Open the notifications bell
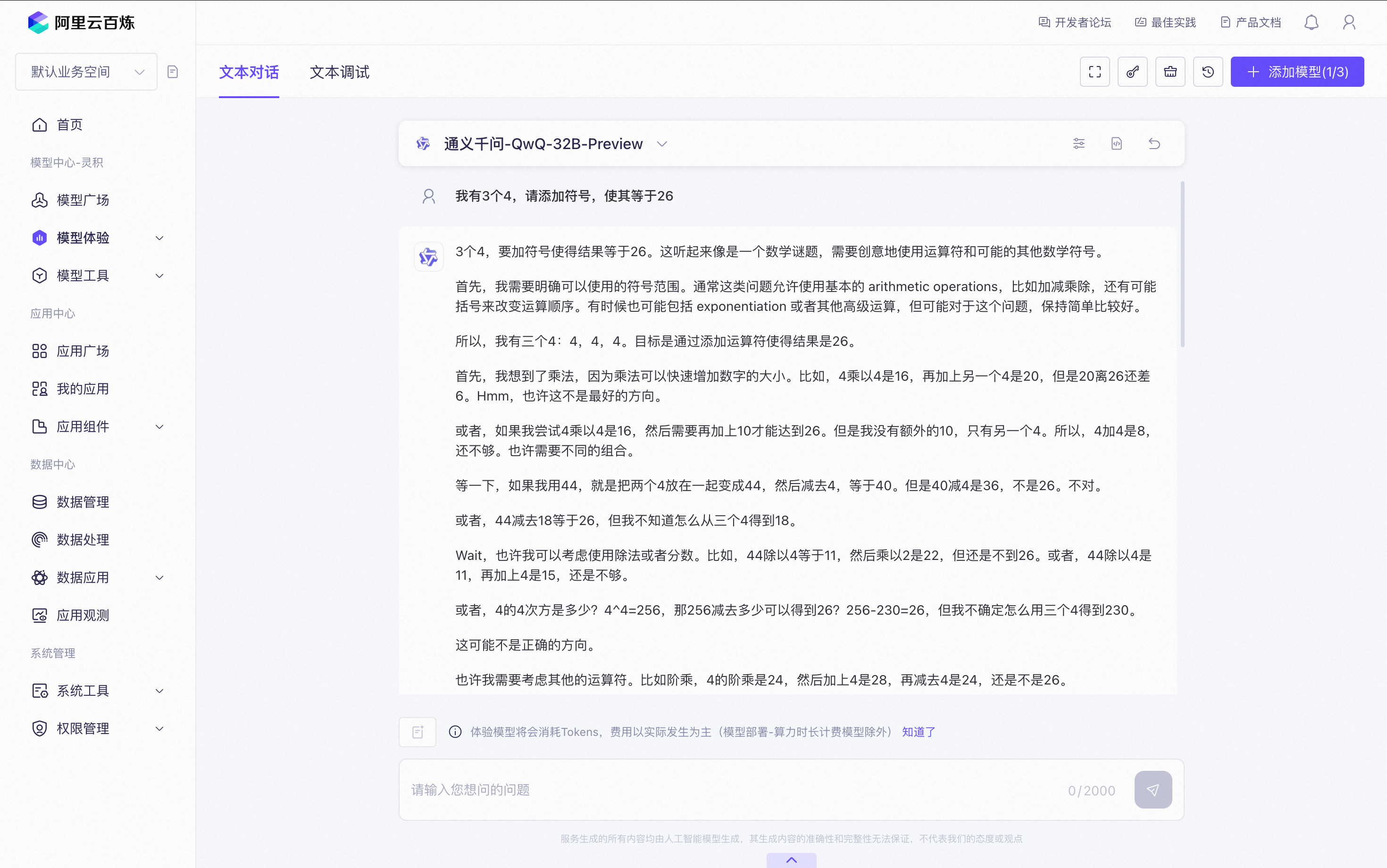The width and height of the screenshot is (1387, 868). [1311, 22]
